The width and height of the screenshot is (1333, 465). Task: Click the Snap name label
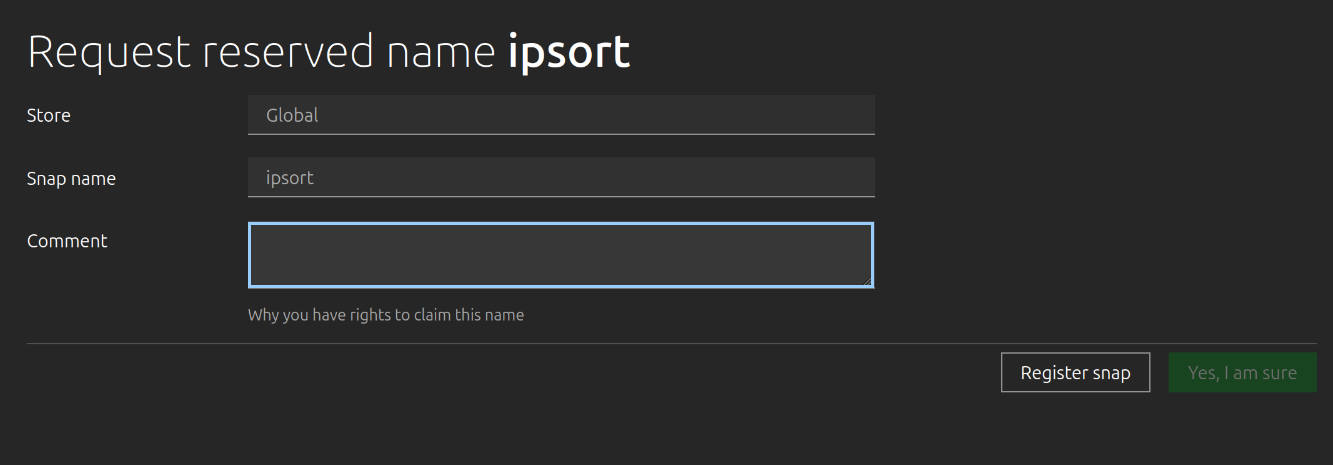point(71,179)
